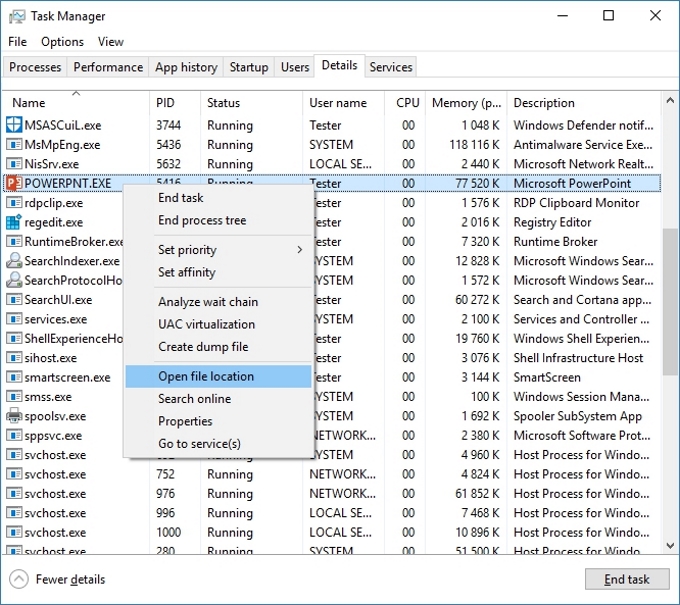Click the SearchProtocolHost process icon

pyautogui.click(x=14, y=281)
